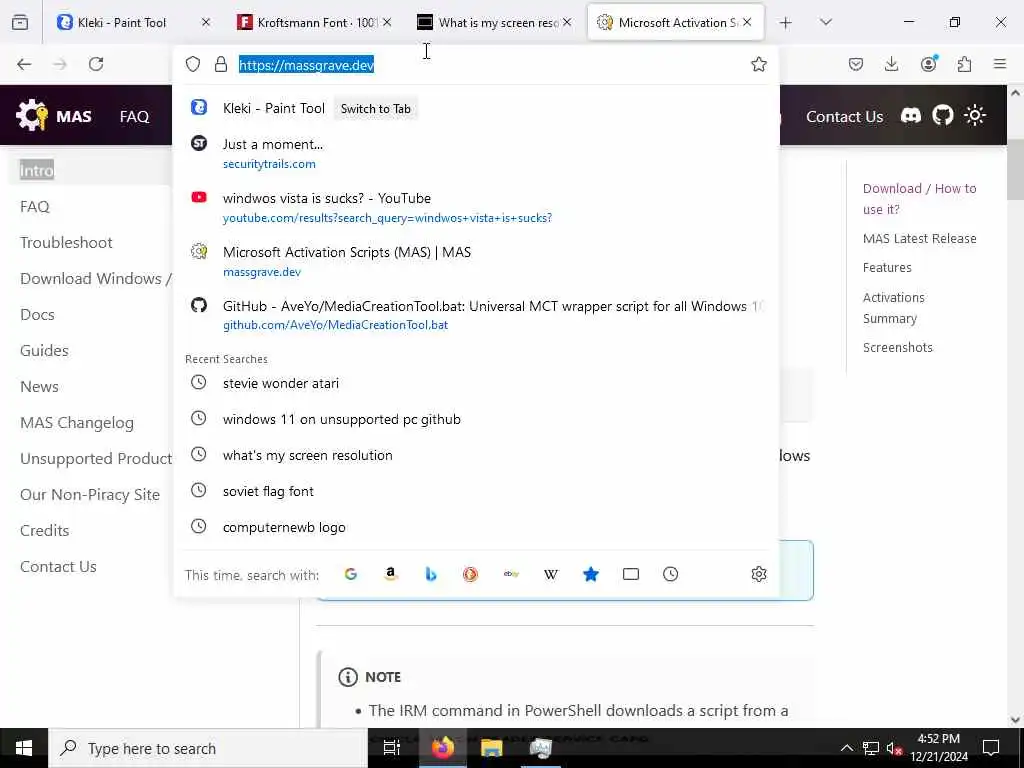The height and width of the screenshot is (768, 1024).
Task: Open a new tab
Action: 786,23
